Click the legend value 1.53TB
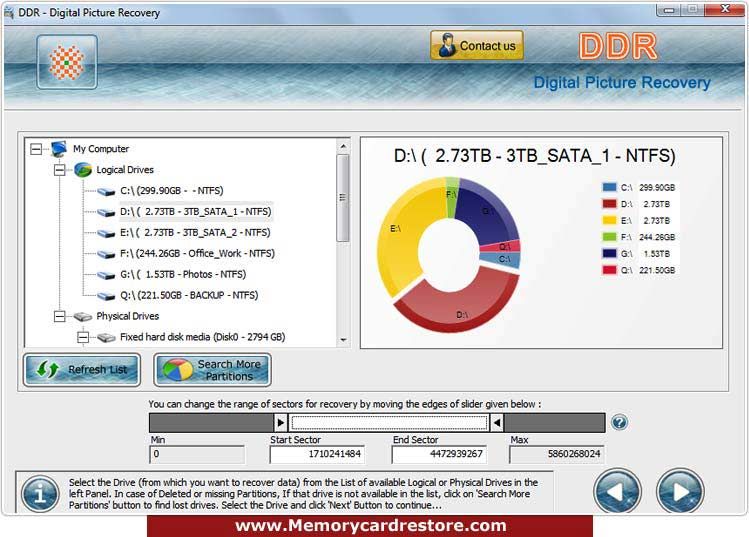The image size is (749, 537). click(x=657, y=254)
